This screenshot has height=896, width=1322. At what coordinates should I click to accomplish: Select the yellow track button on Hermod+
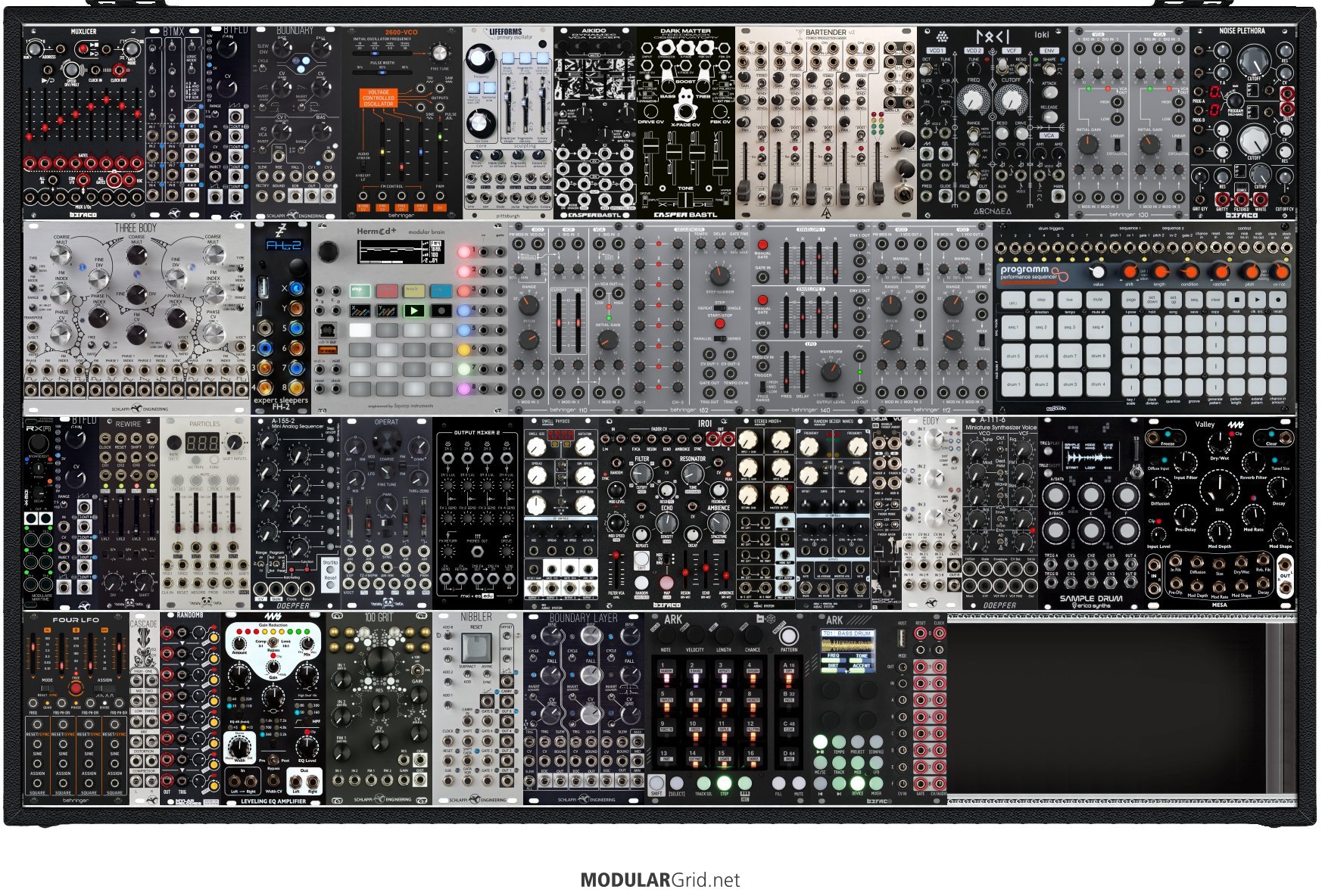[x=413, y=290]
